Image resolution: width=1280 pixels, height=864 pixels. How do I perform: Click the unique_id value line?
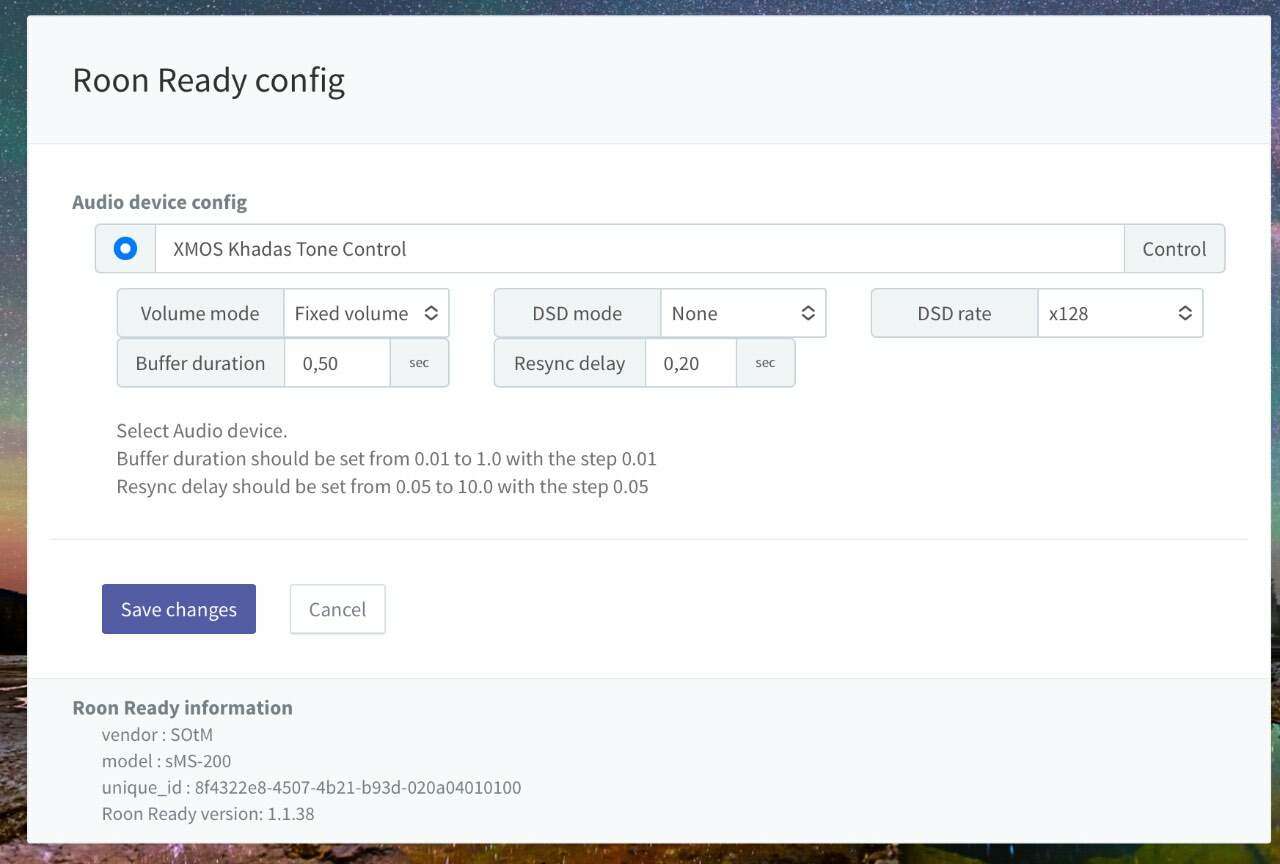[311, 787]
